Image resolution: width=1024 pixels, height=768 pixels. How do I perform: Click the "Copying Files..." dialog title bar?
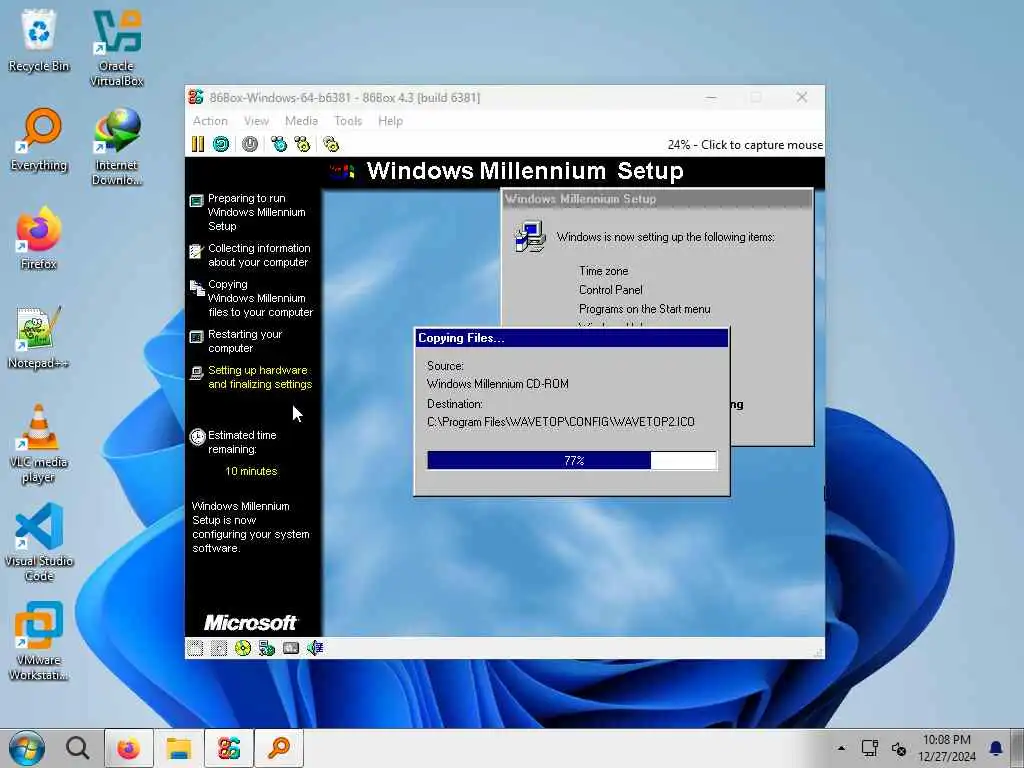[x=572, y=338]
